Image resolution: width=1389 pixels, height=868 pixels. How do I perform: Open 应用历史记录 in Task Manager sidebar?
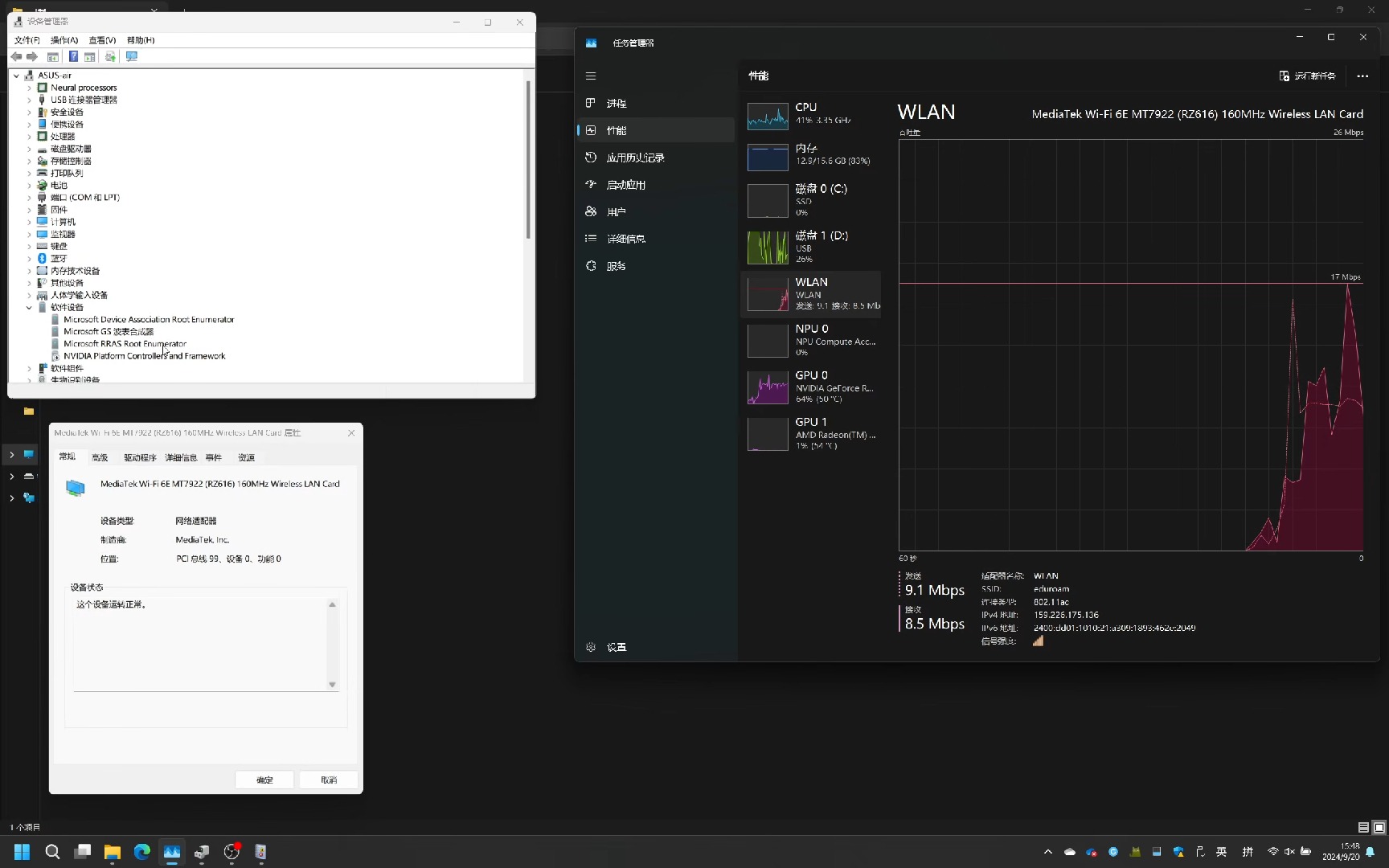(656, 158)
